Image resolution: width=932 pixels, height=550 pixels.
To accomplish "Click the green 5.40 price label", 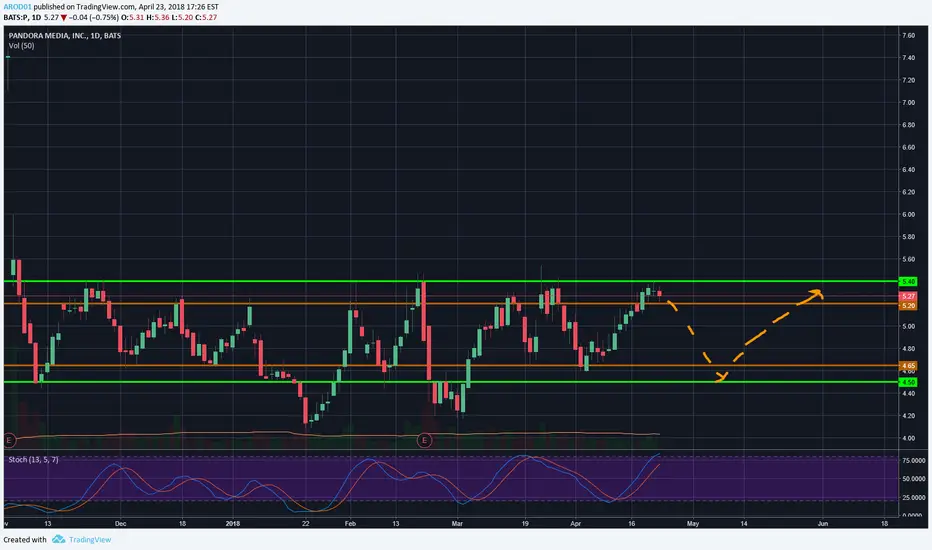I will [908, 281].
